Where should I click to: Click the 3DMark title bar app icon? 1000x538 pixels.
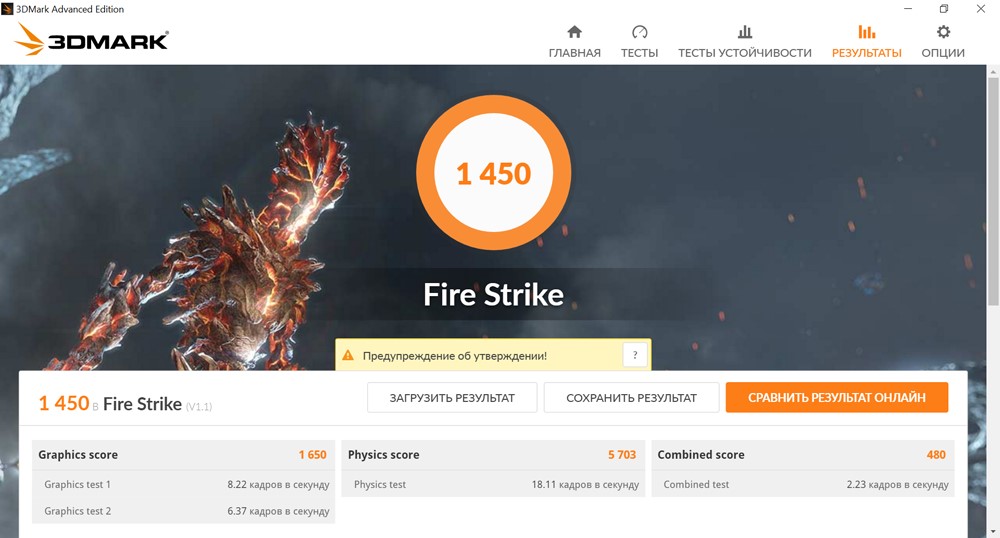[7, 9]
